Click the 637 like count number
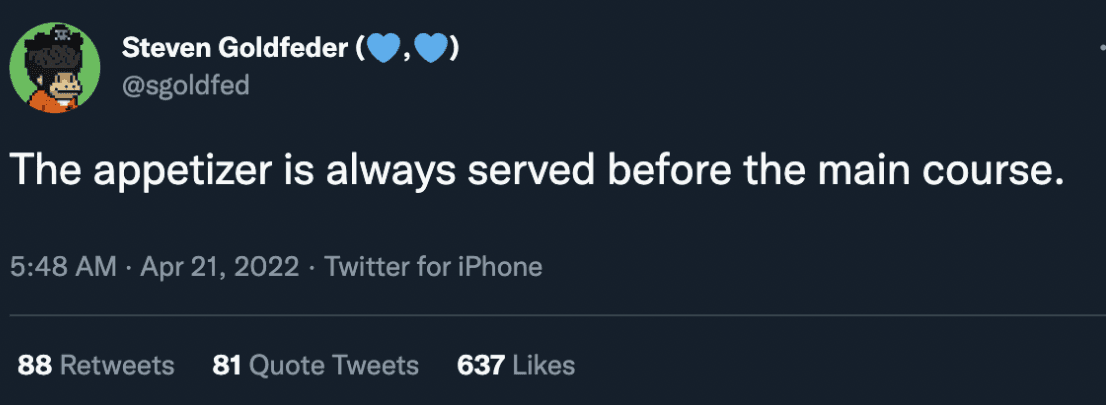The width and height of the screenshot is (1106, 405). coord(480,366)
